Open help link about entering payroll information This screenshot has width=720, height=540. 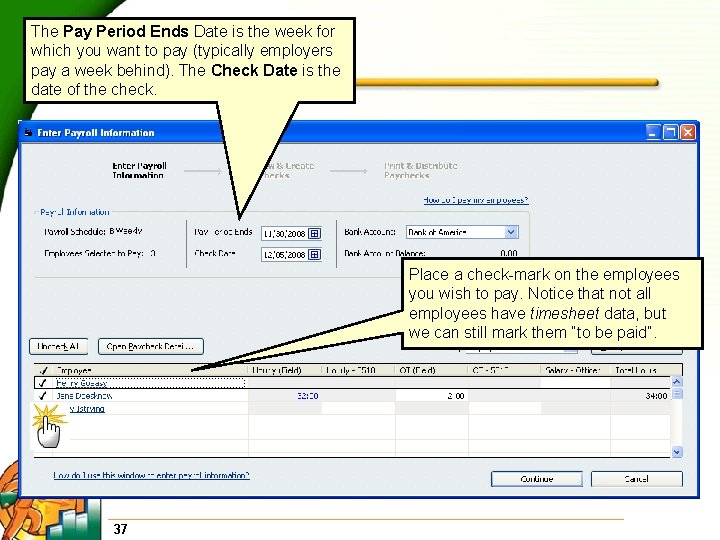point(152,475)
